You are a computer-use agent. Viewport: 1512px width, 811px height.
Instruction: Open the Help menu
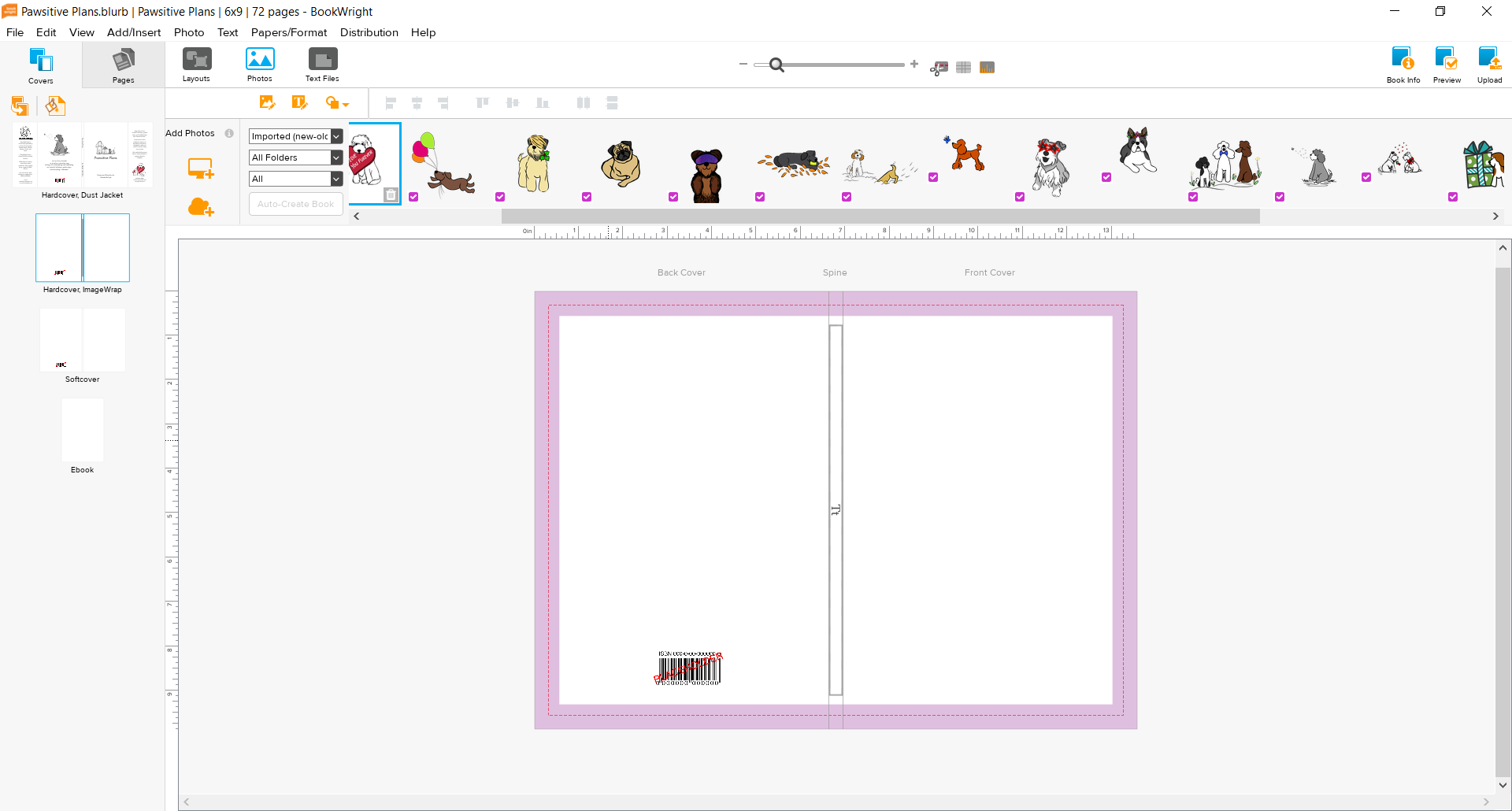(423, 32)
